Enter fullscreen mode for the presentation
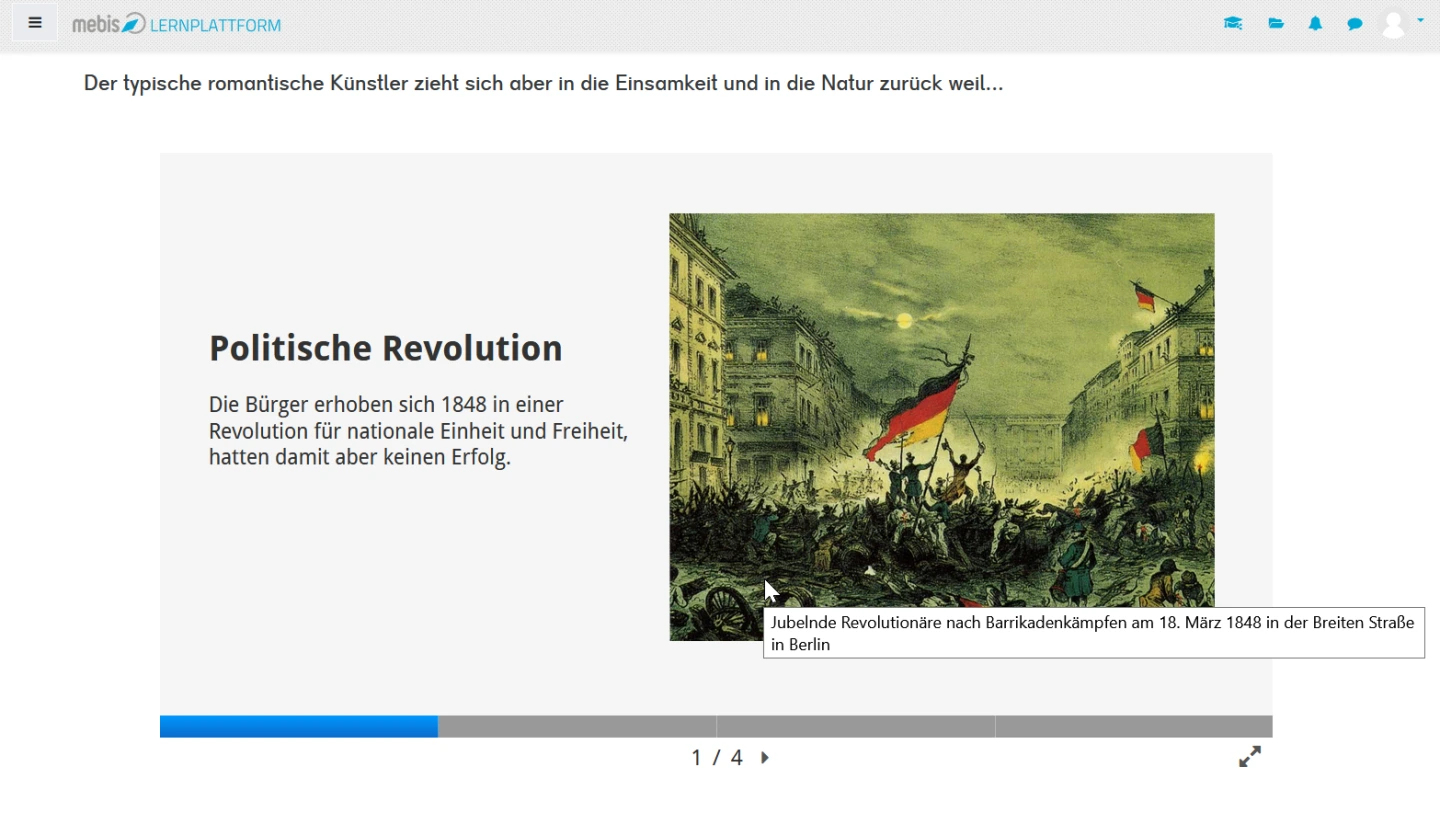 1250,757
